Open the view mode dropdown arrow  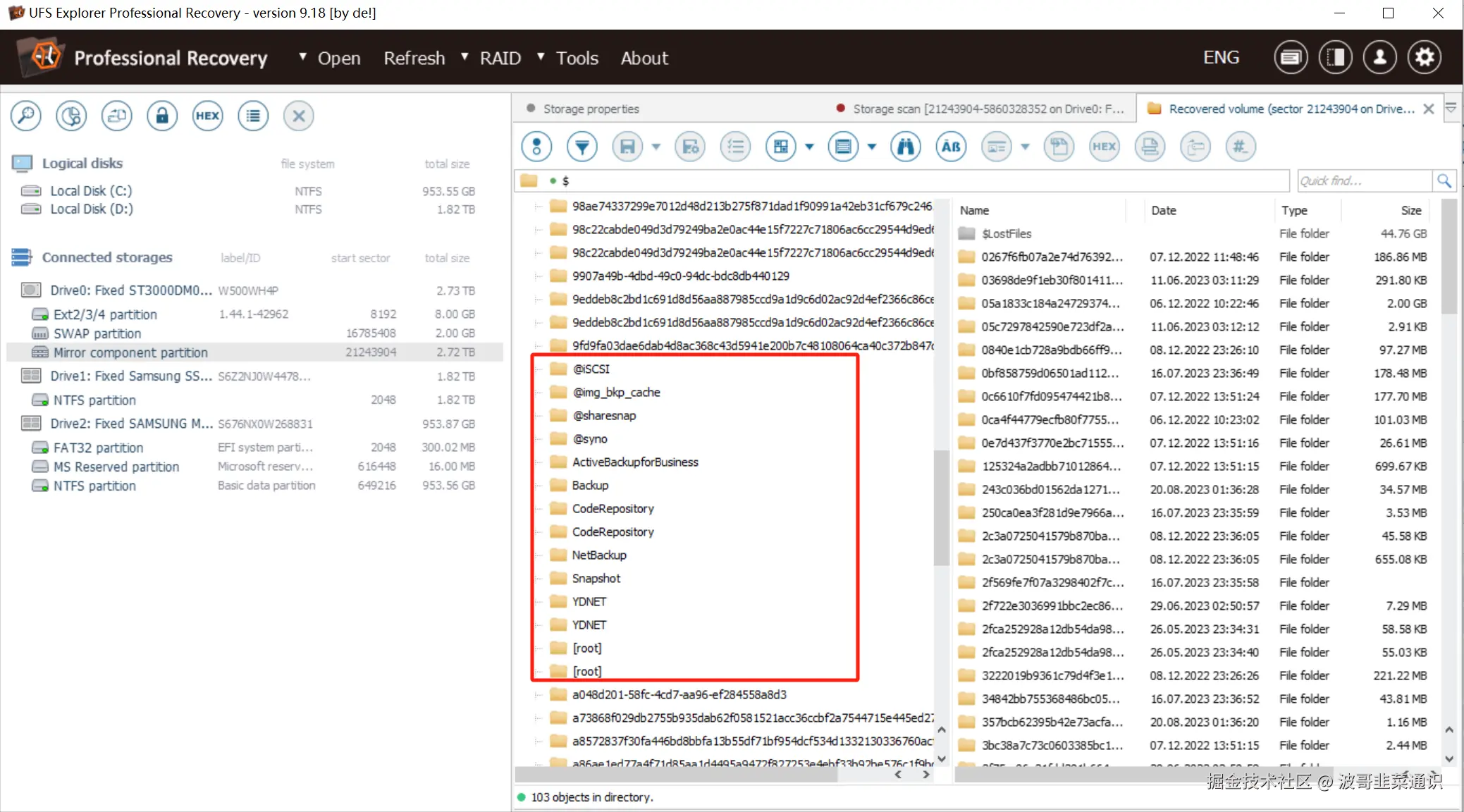pyautogui.click(x=809, y=147)
